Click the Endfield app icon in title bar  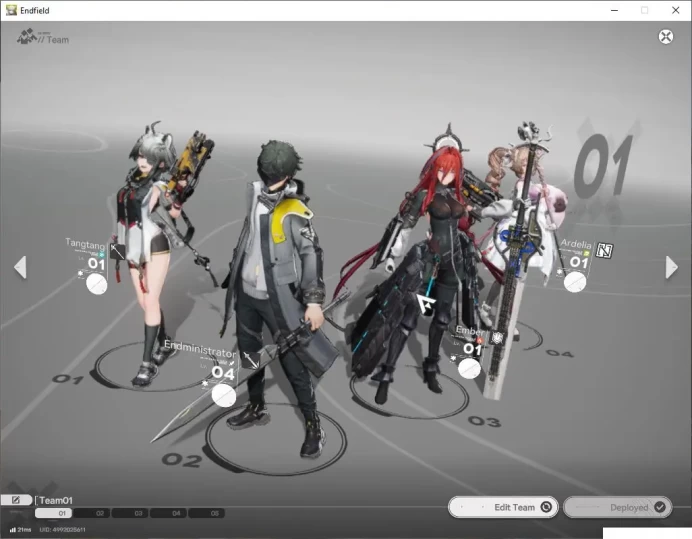pos(11,10)
